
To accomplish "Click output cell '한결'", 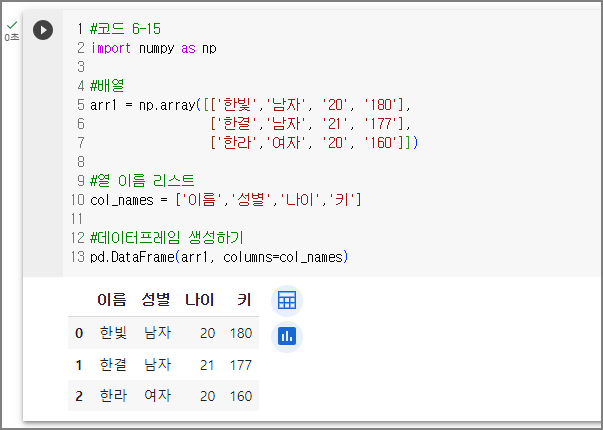I will point(113,365).
